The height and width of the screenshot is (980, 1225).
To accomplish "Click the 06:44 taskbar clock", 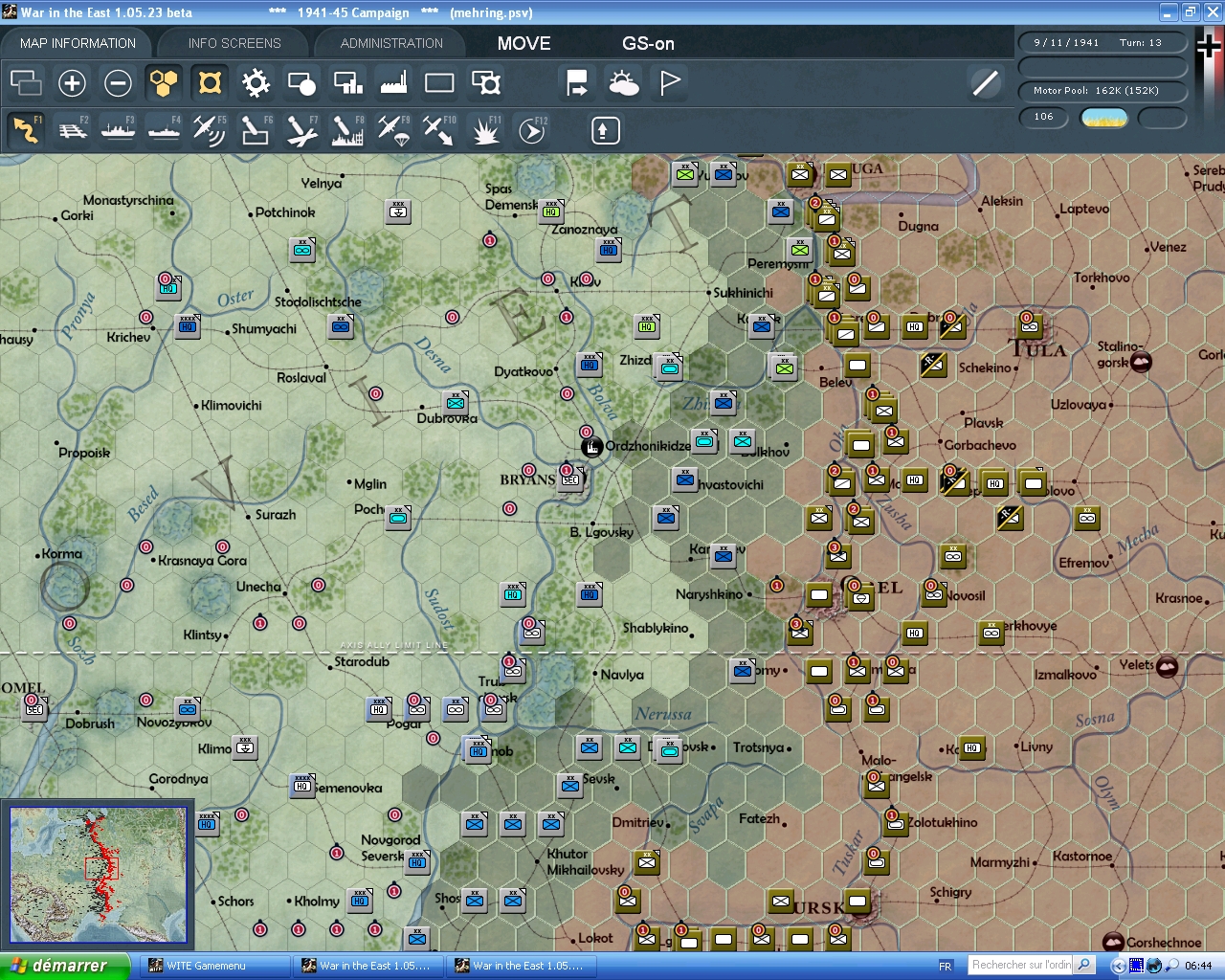I will click(x=1198, y=966).
